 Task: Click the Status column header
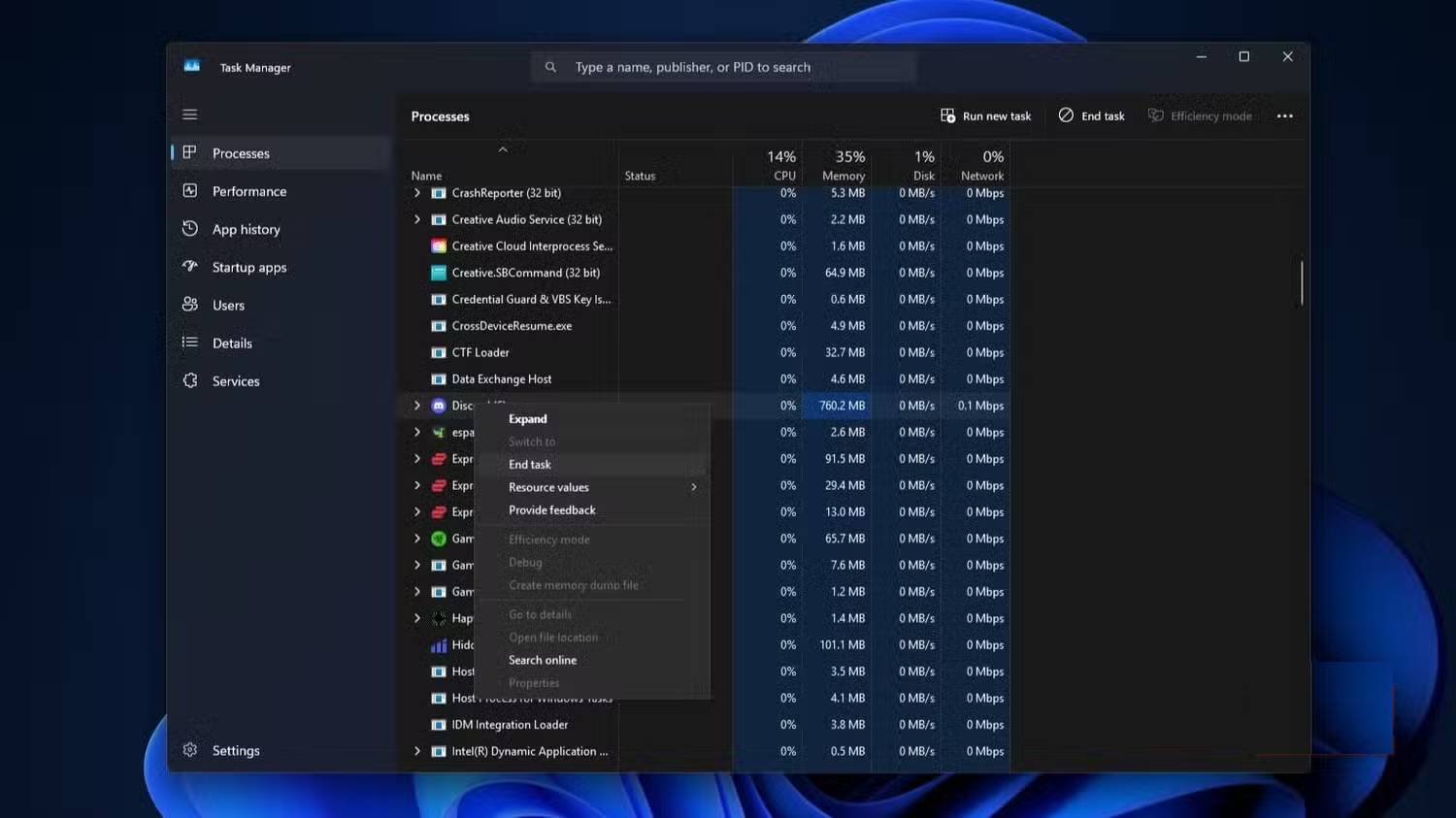(640, 176)
